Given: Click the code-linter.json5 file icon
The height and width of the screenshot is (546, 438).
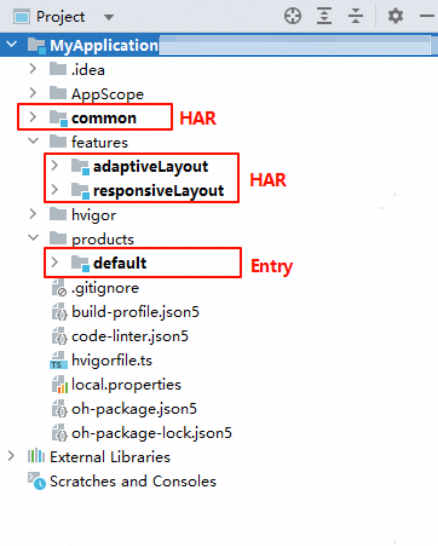Looking at the screenshot, I should point(59,336).
